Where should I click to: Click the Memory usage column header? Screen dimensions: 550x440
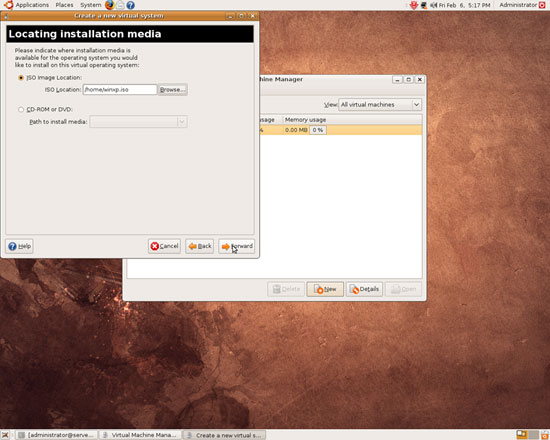pyautogui.click(x=352, y=120)
